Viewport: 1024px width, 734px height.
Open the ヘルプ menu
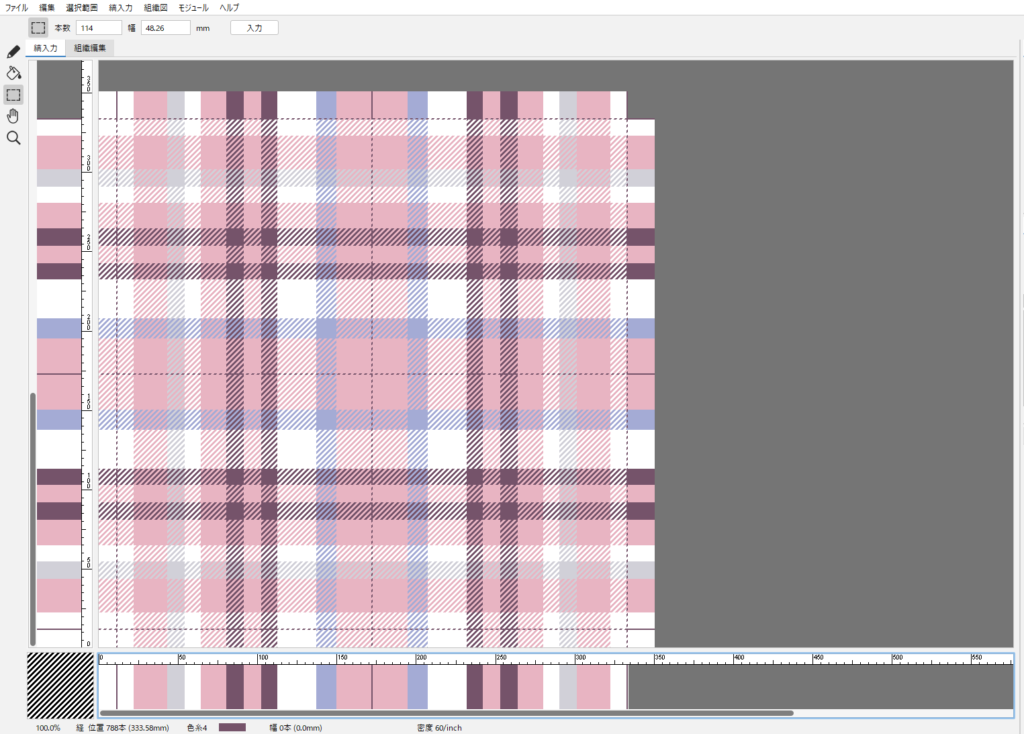click(229, 8)
